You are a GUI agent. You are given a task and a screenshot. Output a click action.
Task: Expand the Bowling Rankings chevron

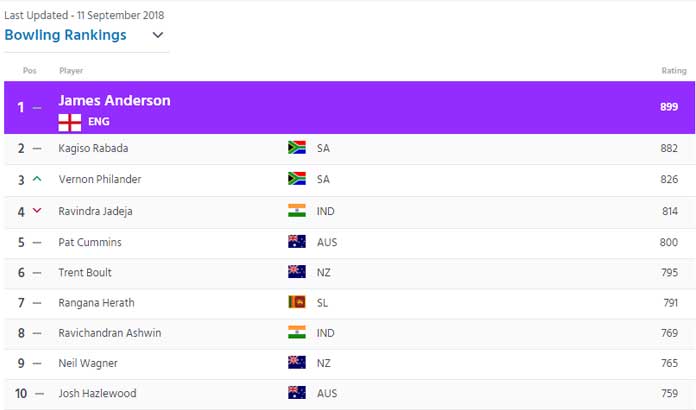158,35
